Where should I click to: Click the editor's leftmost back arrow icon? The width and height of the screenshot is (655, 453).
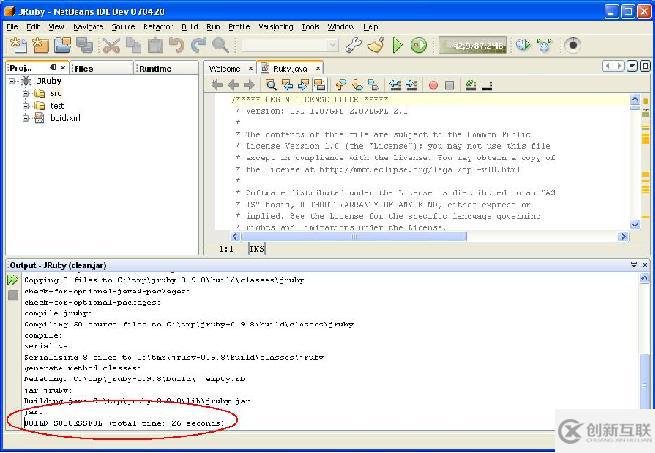tap(217, 85)
